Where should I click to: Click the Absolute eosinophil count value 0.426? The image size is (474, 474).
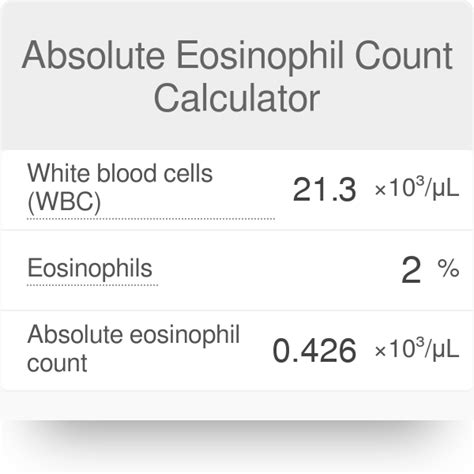(x=314, y=350)
